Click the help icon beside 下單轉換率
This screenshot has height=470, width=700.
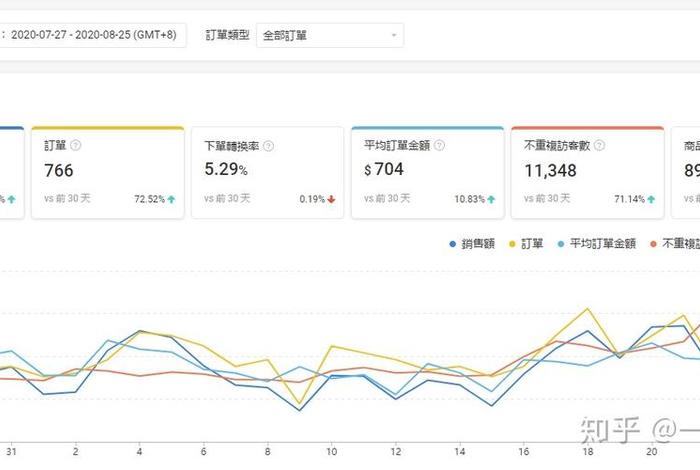(268, 145)
